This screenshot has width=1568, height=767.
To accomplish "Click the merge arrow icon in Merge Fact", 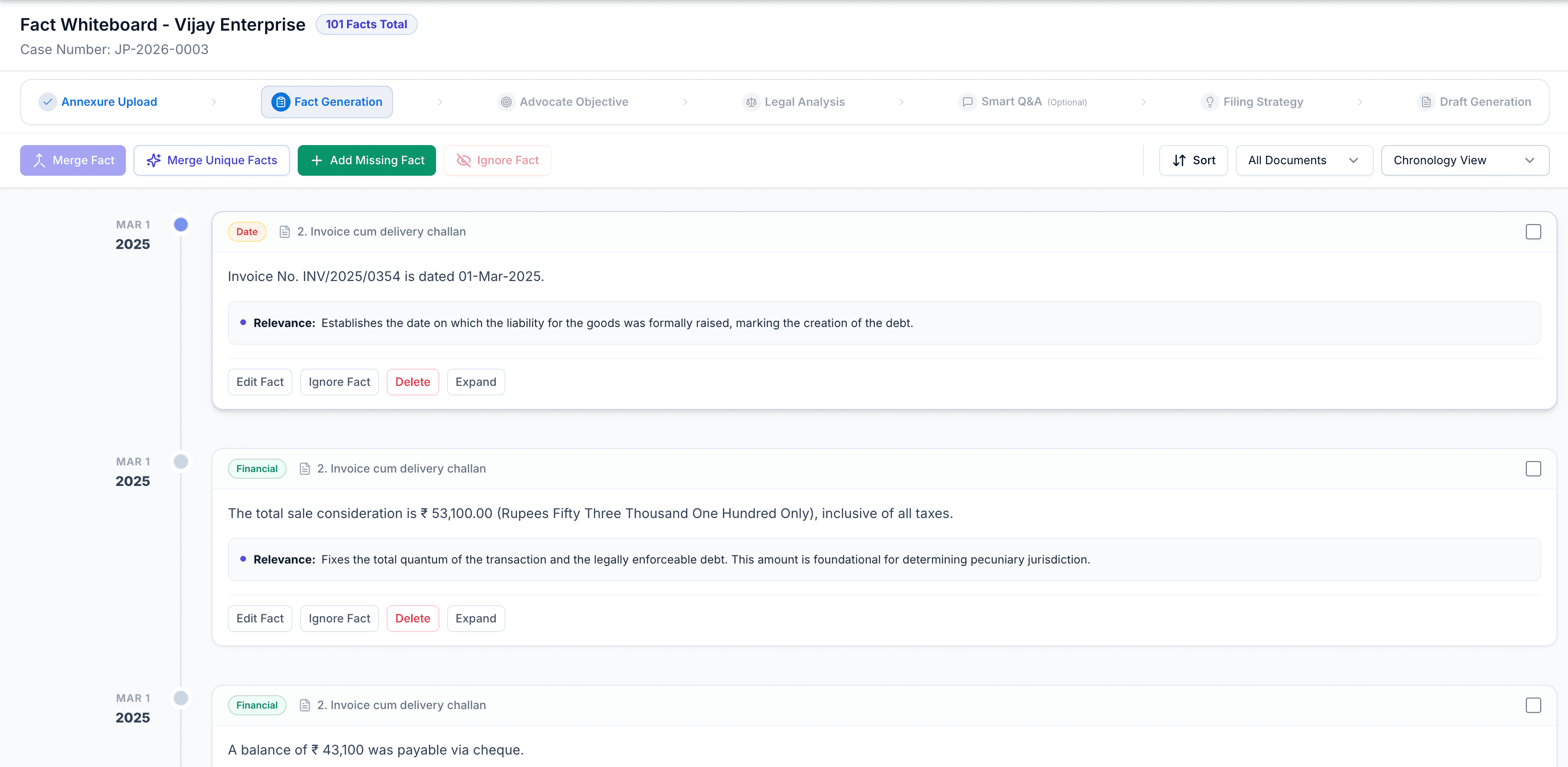I will 39,160.
